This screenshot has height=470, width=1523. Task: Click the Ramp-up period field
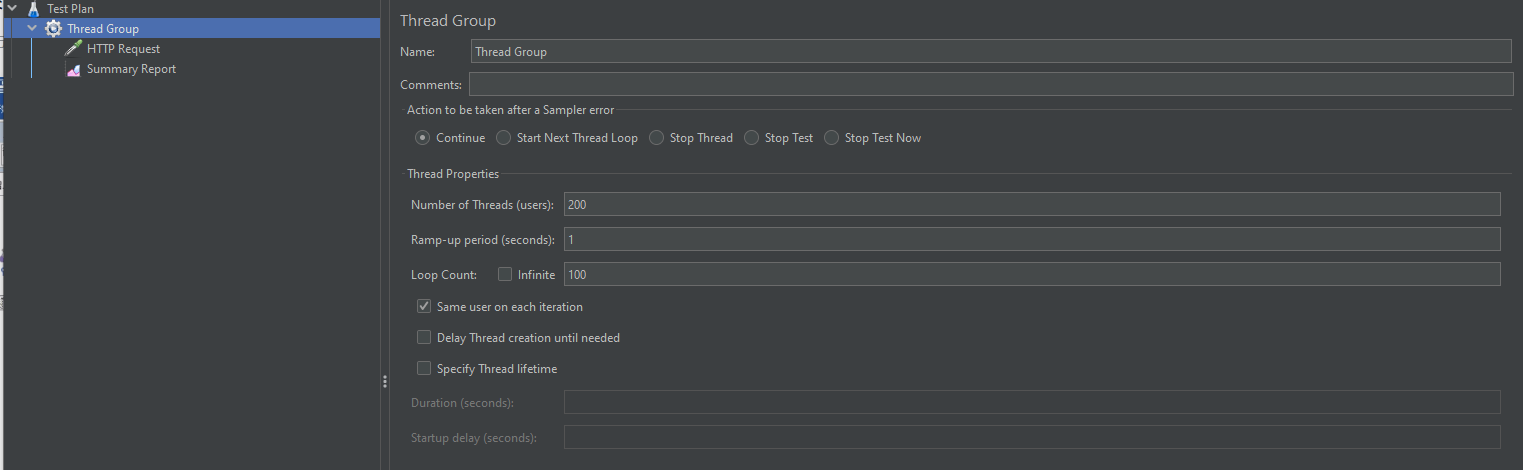tap(1032, 239)
